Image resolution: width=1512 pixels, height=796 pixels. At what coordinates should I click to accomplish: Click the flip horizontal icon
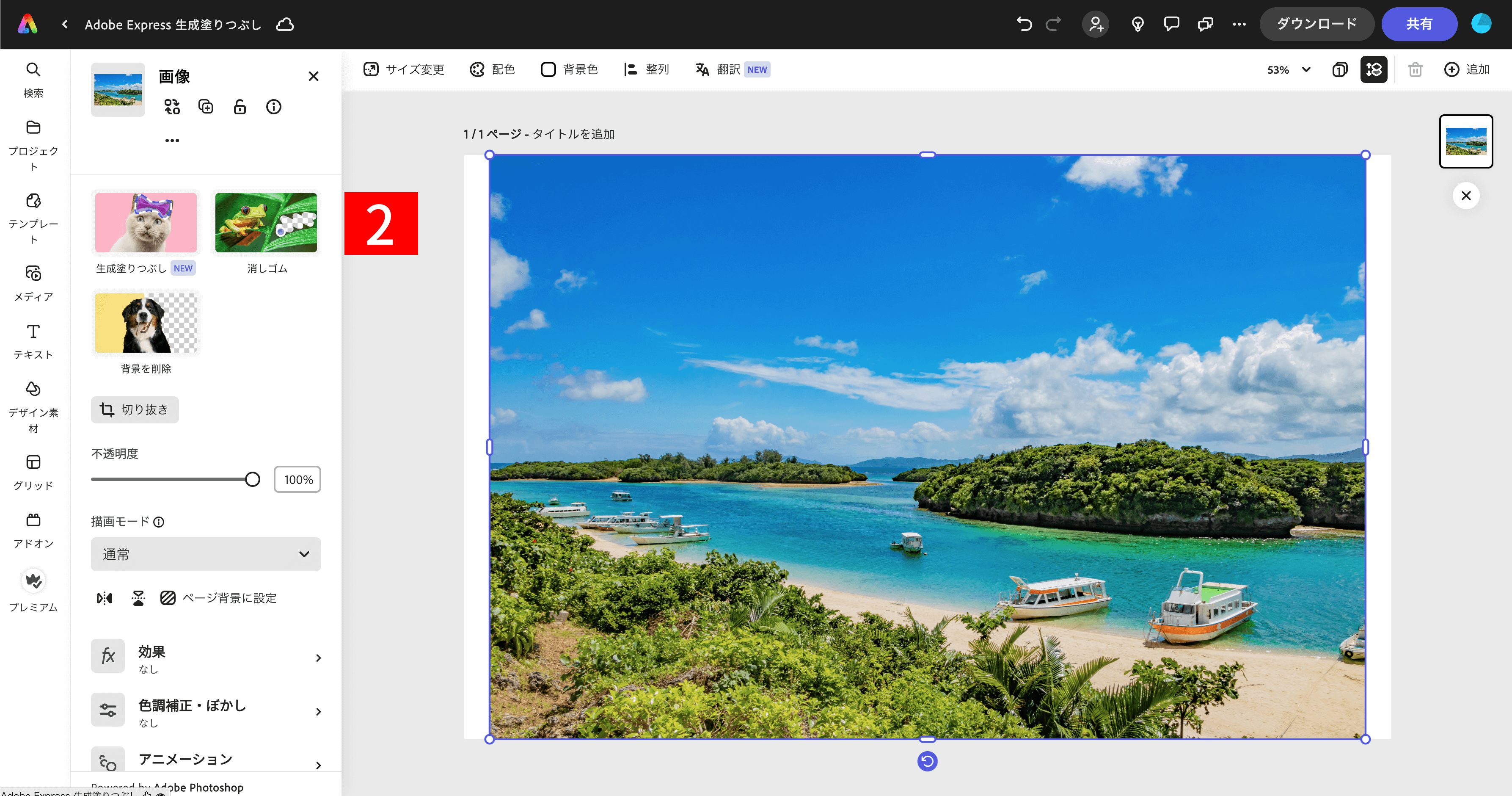coord(105,598)
